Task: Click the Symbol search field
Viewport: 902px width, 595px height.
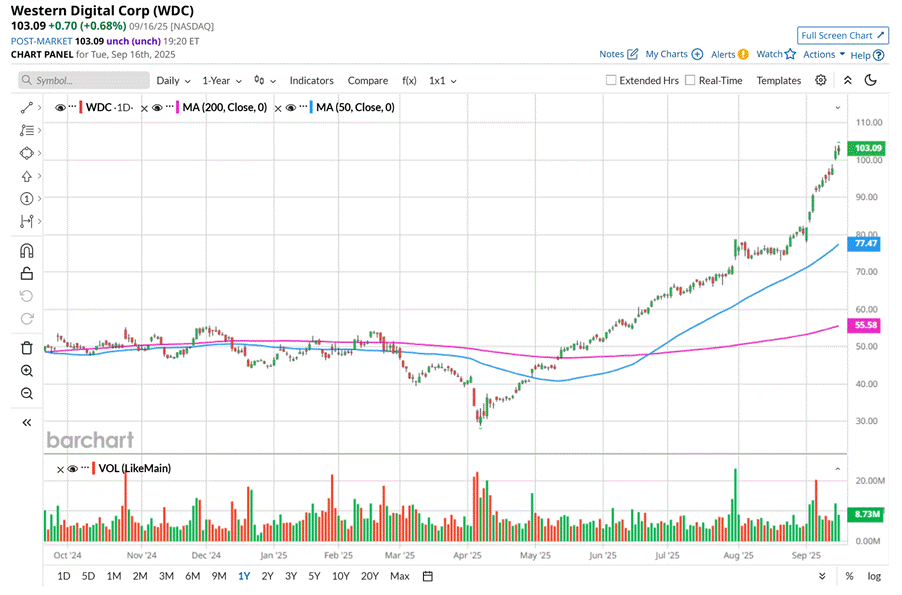Action: point(84,80)
